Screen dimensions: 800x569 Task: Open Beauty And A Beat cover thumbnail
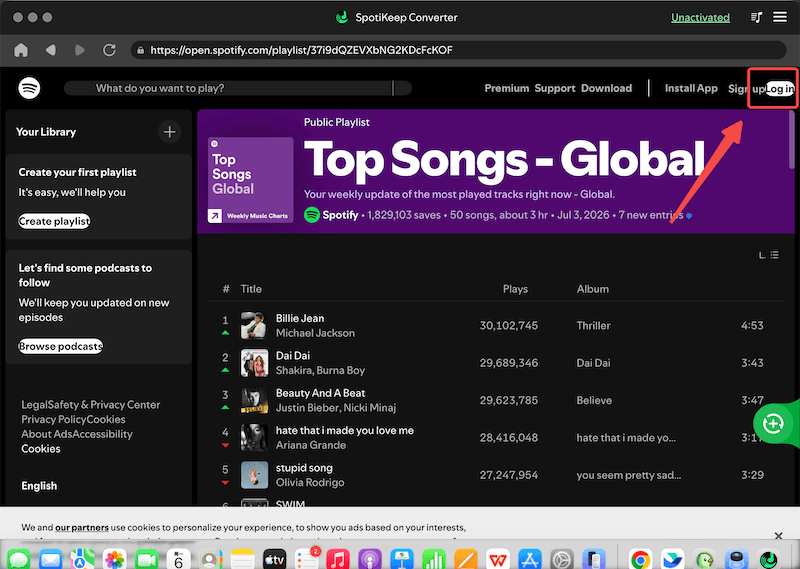[254, 400]
